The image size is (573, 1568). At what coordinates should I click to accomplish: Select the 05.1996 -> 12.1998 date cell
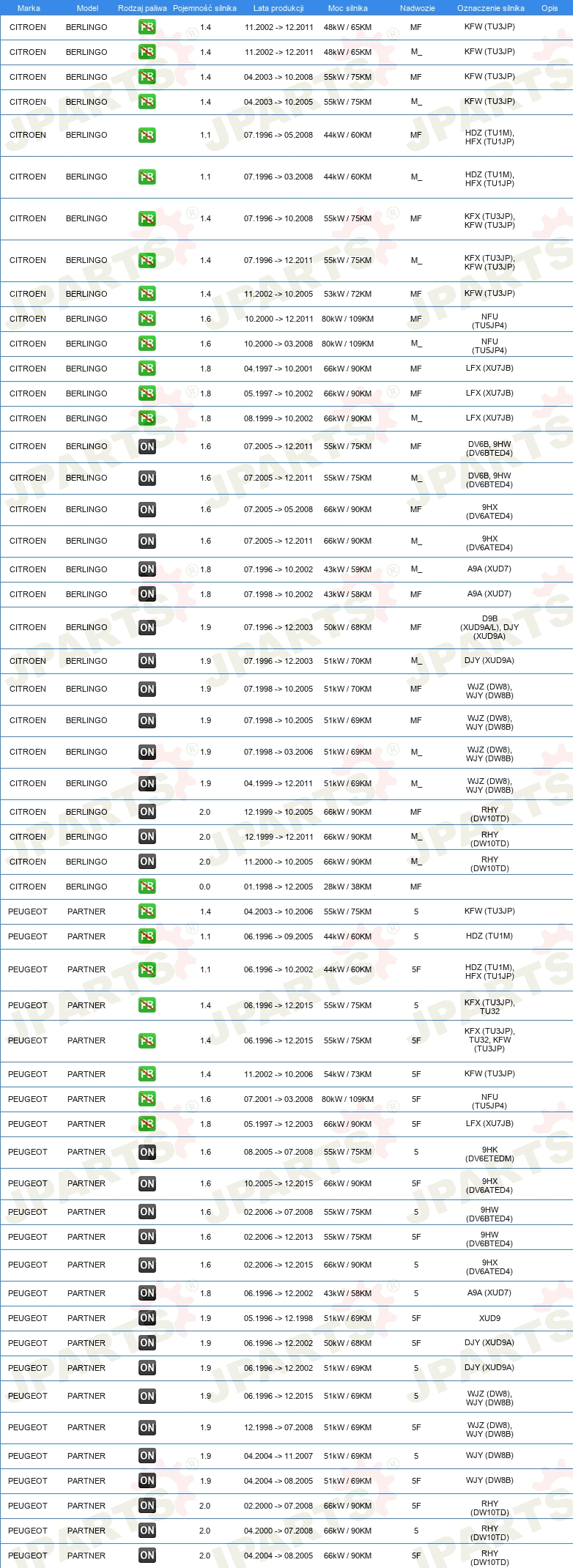click(278, 1318)
